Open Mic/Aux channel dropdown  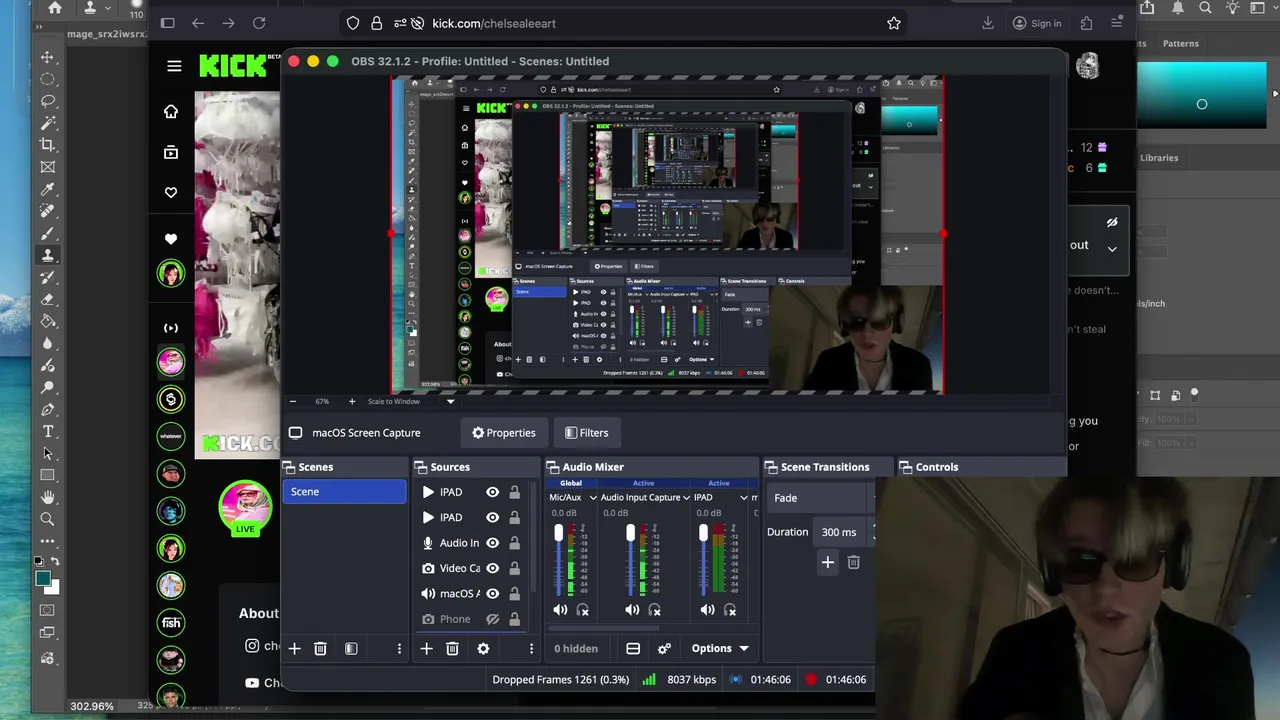(x=593, y=497)
